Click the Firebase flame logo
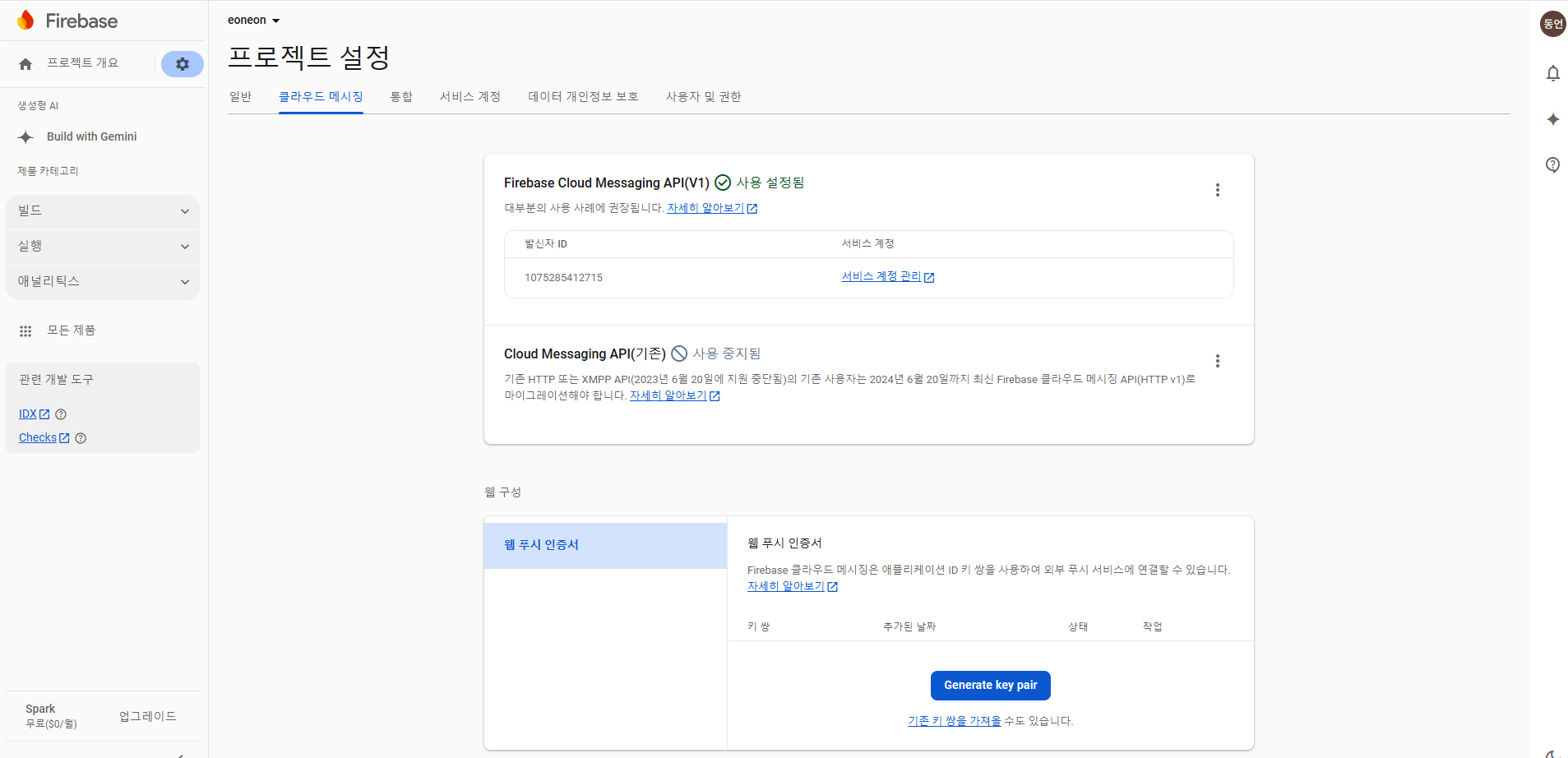Viewport: 1568px width, 758px height. [26, 21]
